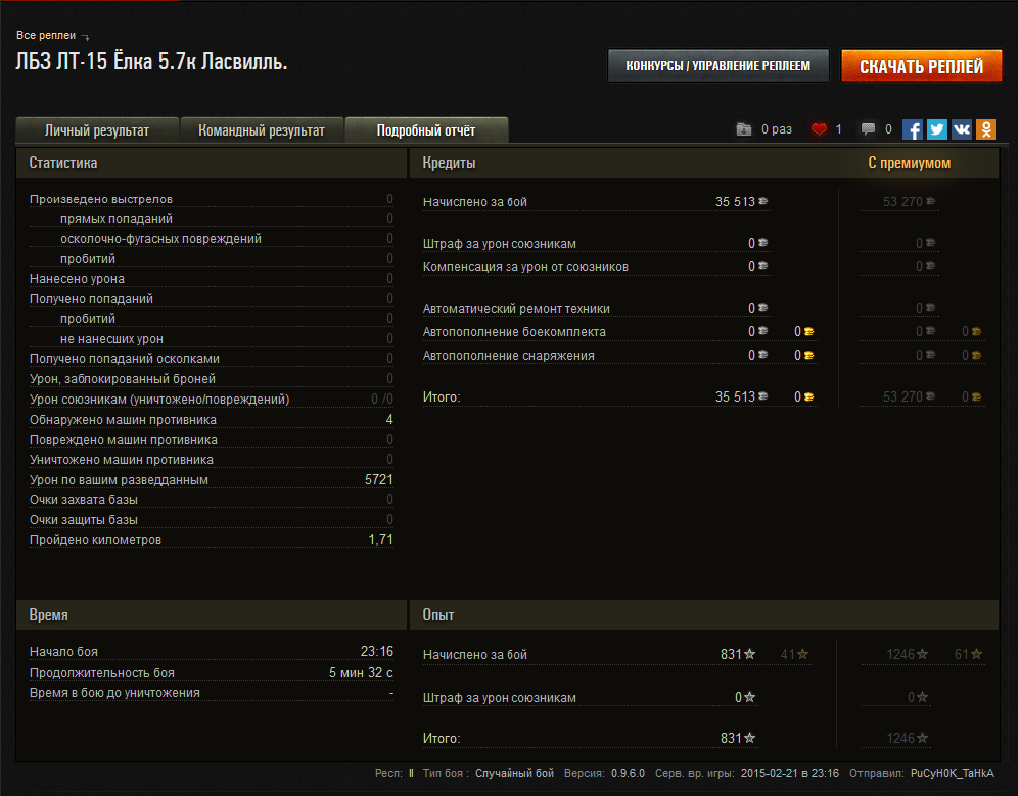Click the Случайный бой battle type
The width and height of the screenshot is (1018, 796).
point(514,774)
